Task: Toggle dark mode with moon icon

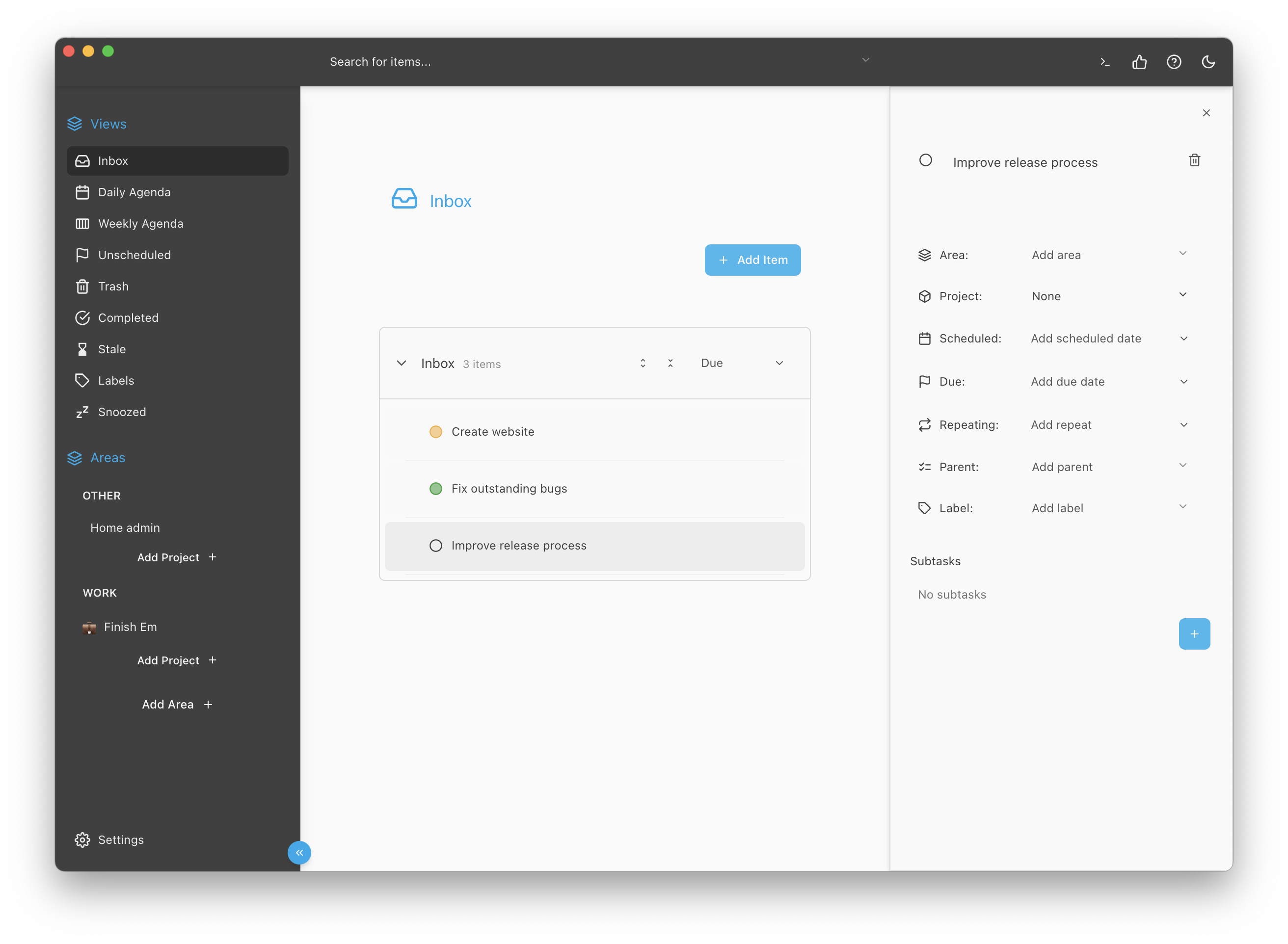Action: [1207, 62]
